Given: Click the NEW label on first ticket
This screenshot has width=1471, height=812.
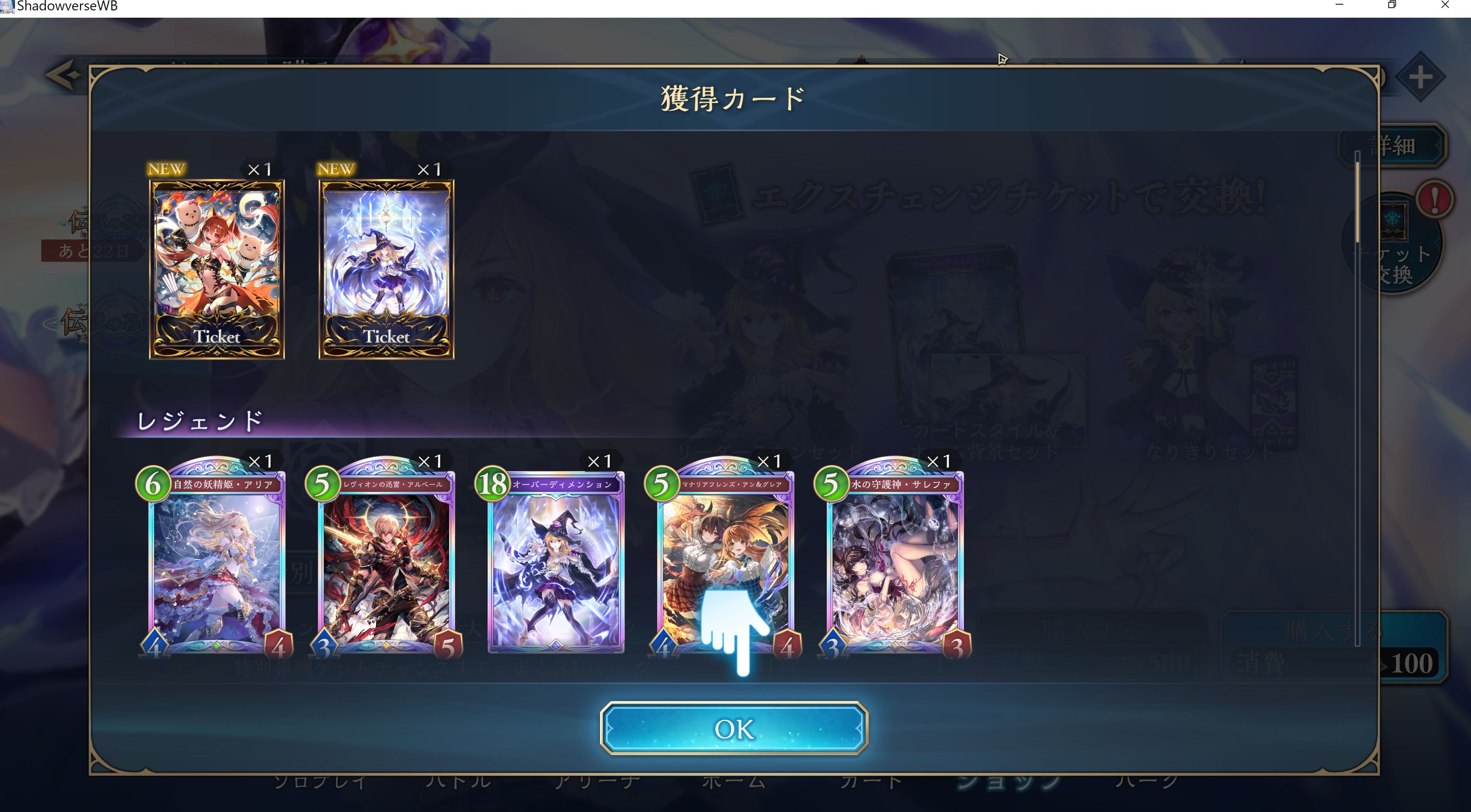Looking at the screenshot, I should tap(166, 169).
